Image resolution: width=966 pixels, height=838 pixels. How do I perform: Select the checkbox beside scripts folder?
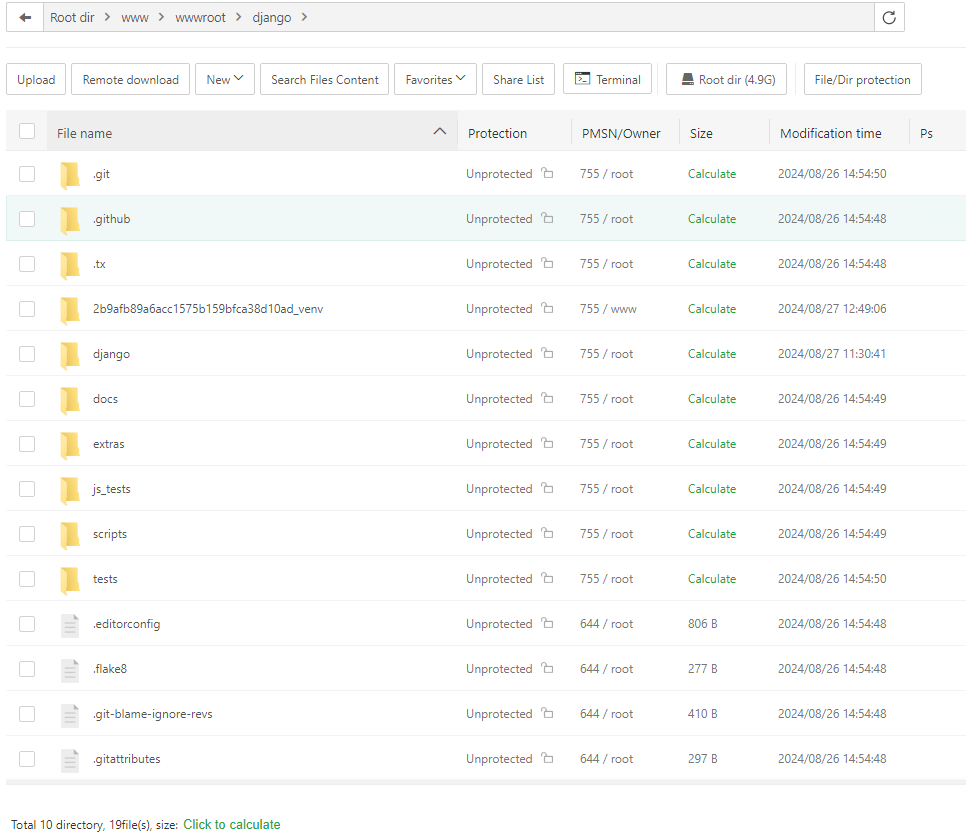27,534
